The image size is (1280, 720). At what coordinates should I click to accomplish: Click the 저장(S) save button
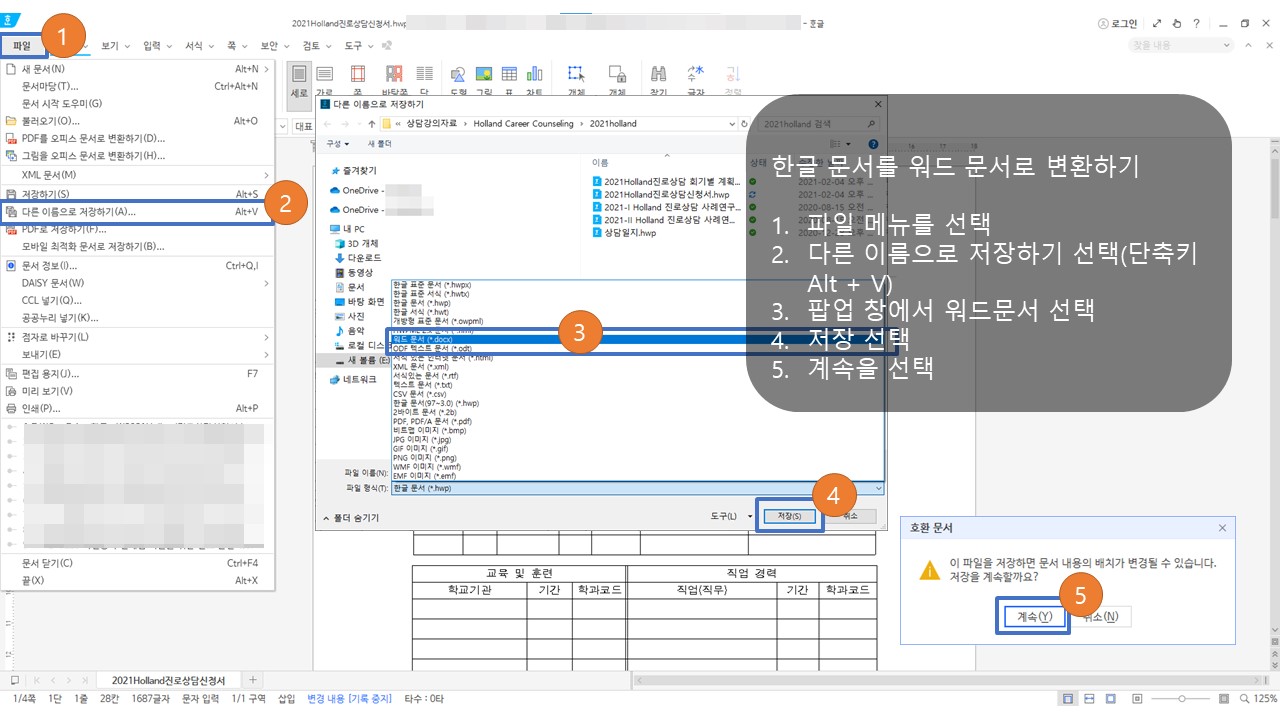click(789, 515)
